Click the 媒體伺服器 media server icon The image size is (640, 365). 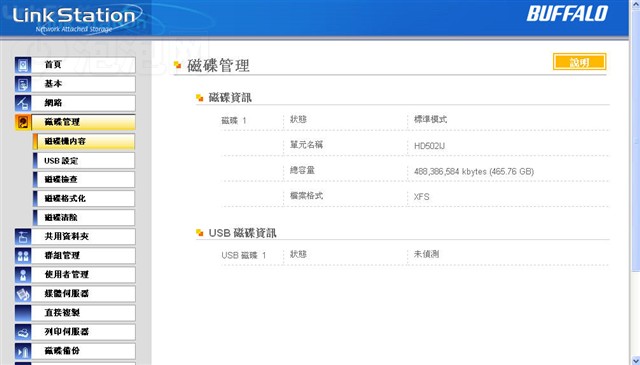(x=23, y=294)
